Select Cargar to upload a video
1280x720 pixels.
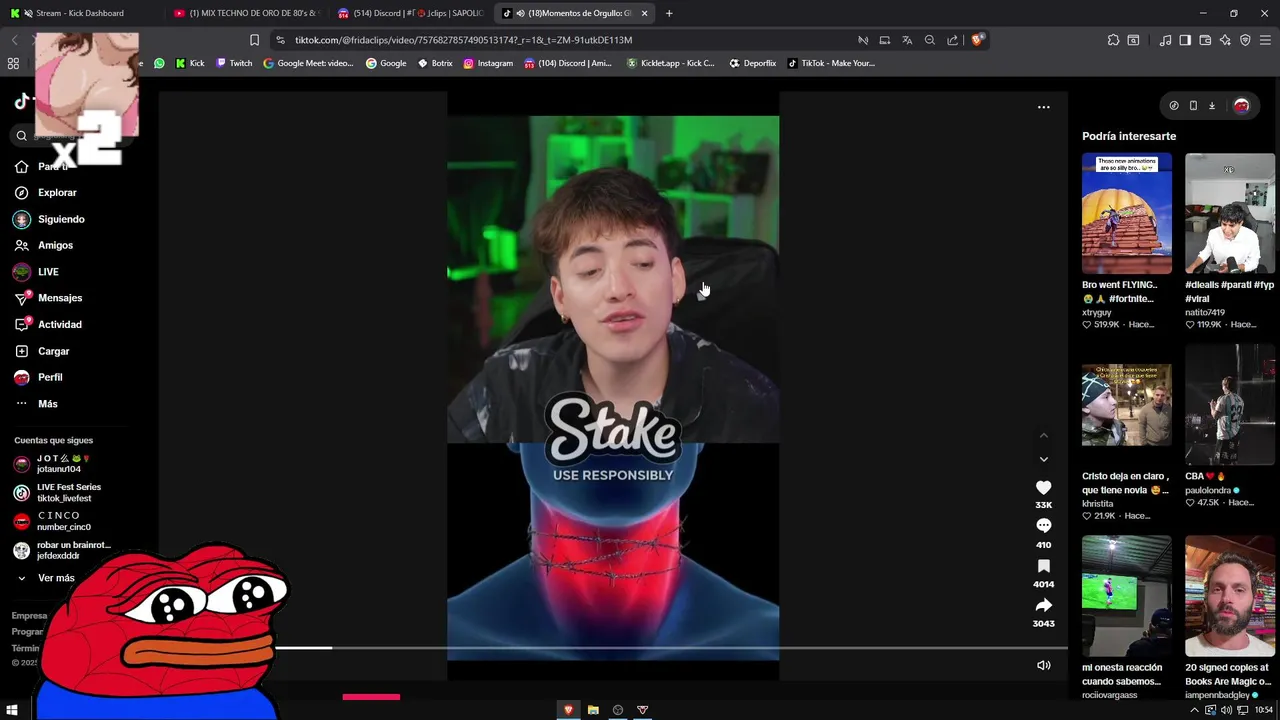pyautogui.click(x=42, y=351)
